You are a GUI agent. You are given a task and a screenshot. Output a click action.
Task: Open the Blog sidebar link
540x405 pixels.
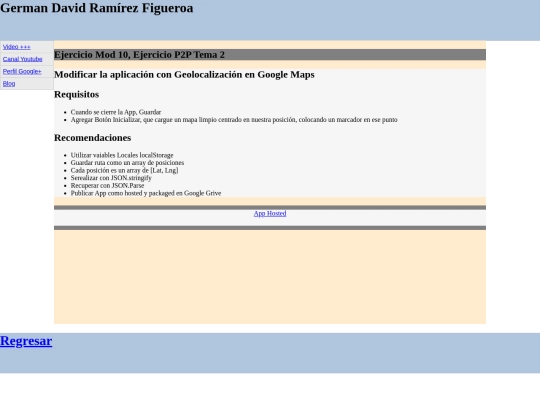pos(9,84)
